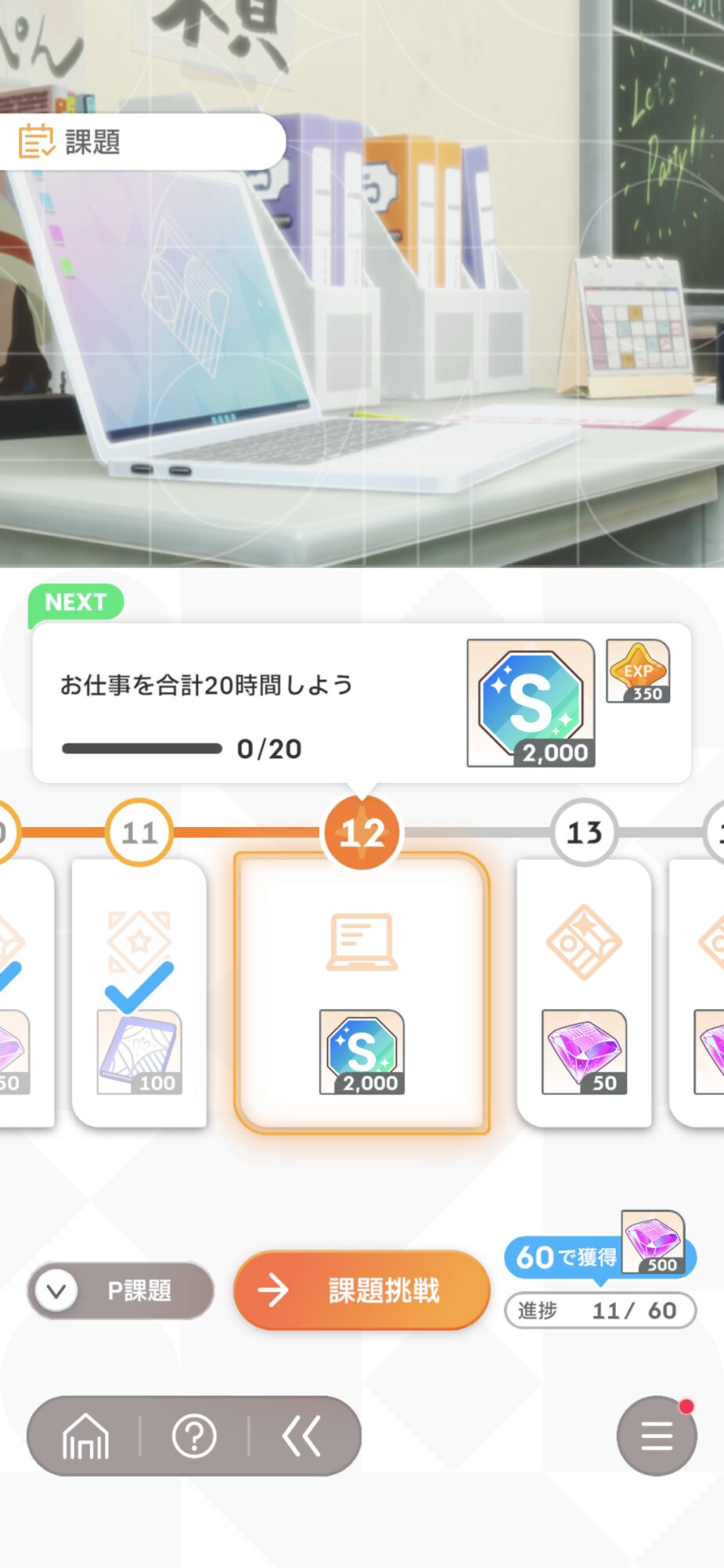The image size is (724, 1568).
Task: Tap the ticket icon on task 13 card
Action: [x=585, y=942]
